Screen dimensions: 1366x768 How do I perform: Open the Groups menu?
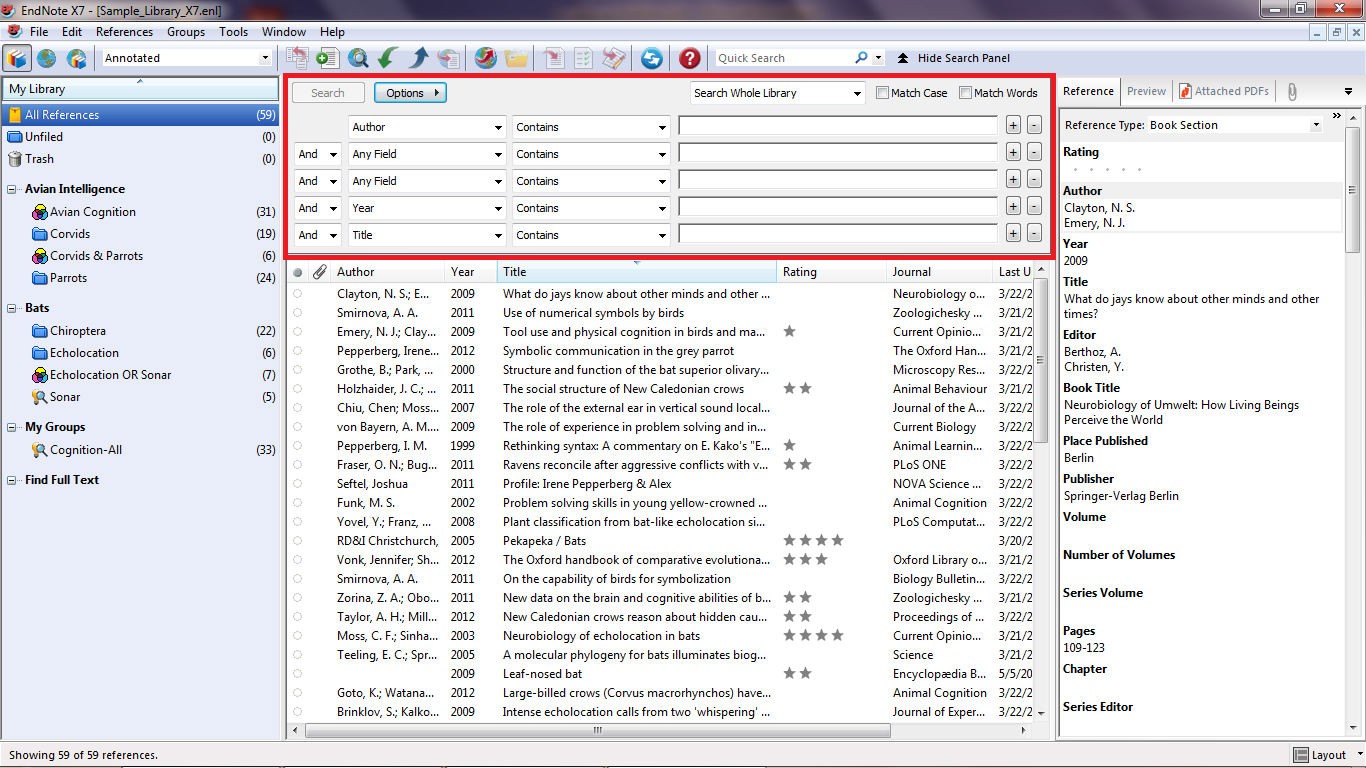pos(186,32)
